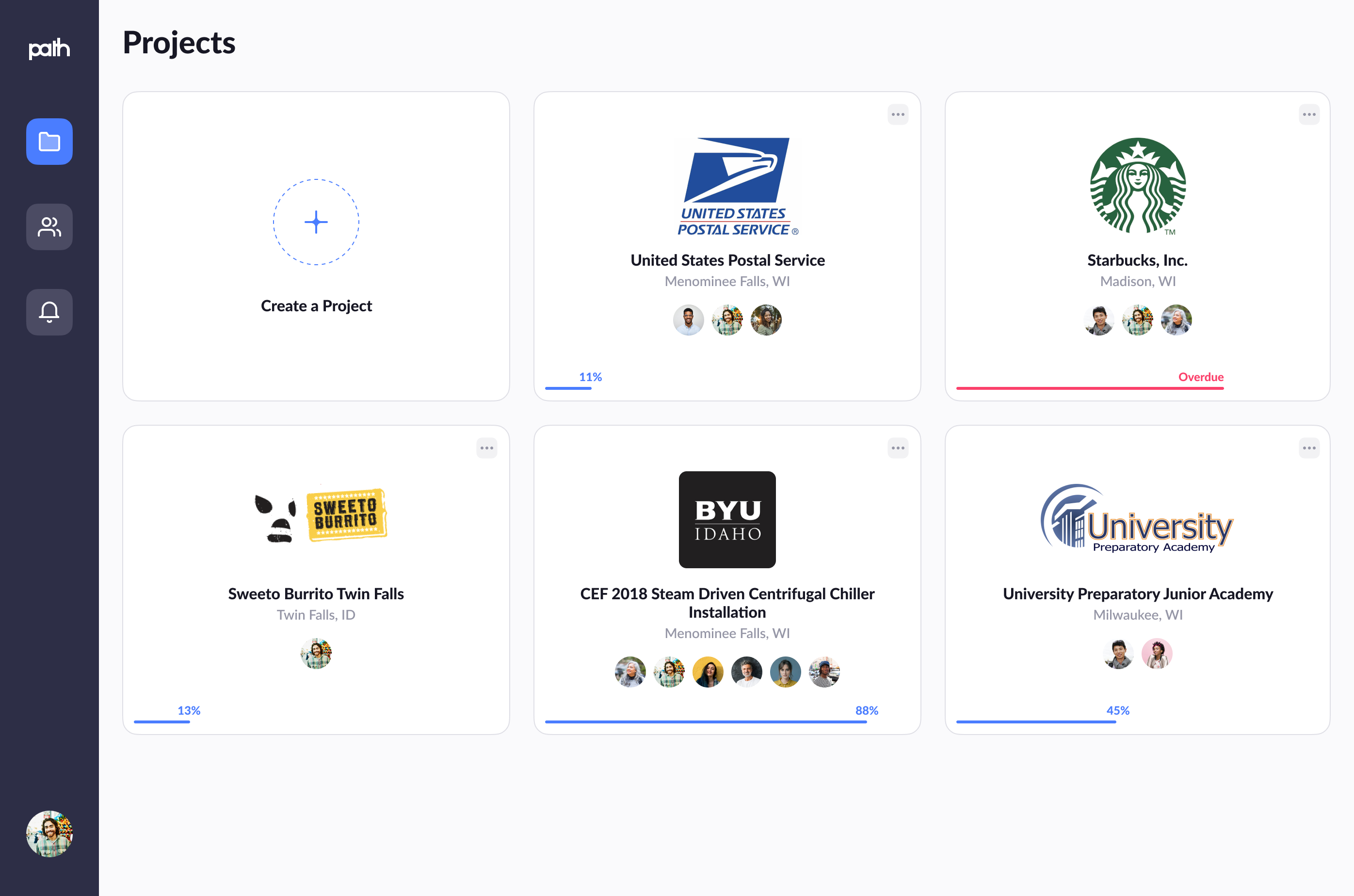Click the BYU Idaho logo

(x=727, y=519)
